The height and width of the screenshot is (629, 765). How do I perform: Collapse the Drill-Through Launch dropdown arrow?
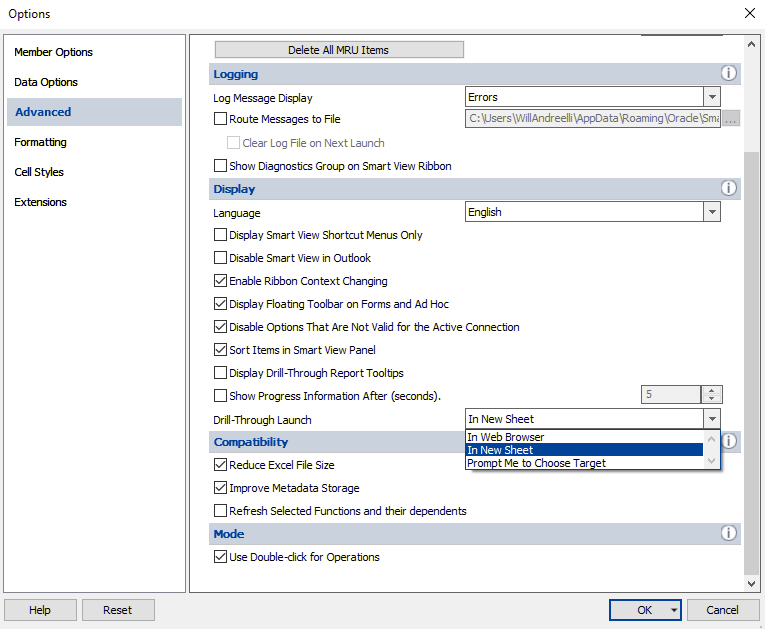[x=711, y=420]
